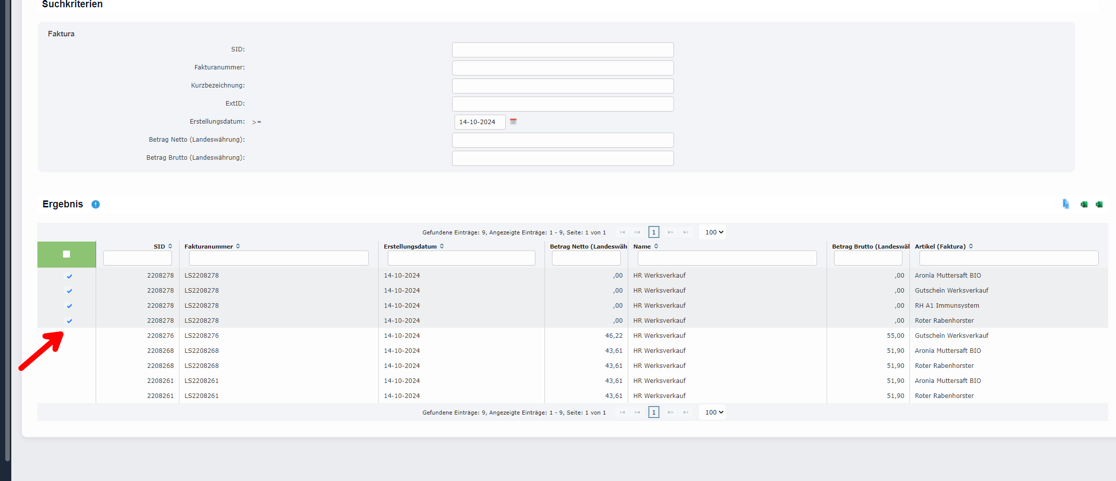The height and width of the screenshot is (481, 1116).
Task: Jump to last page in top paginator
Action: point(686,232)
